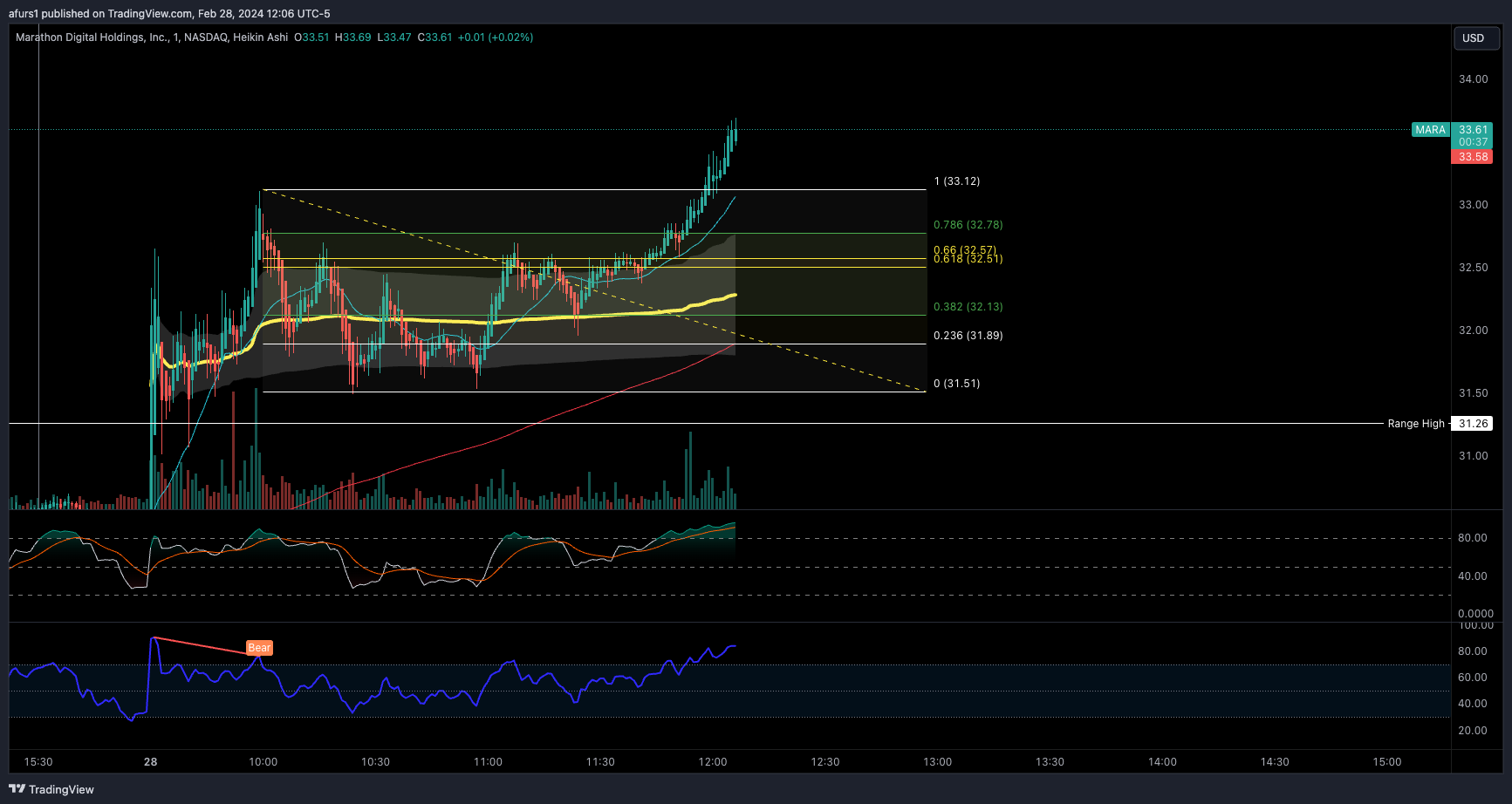Select the current price 33.61 label
Image resolution: width=1512 pixels, height=804 pixels.
(x=1473, y=130)
